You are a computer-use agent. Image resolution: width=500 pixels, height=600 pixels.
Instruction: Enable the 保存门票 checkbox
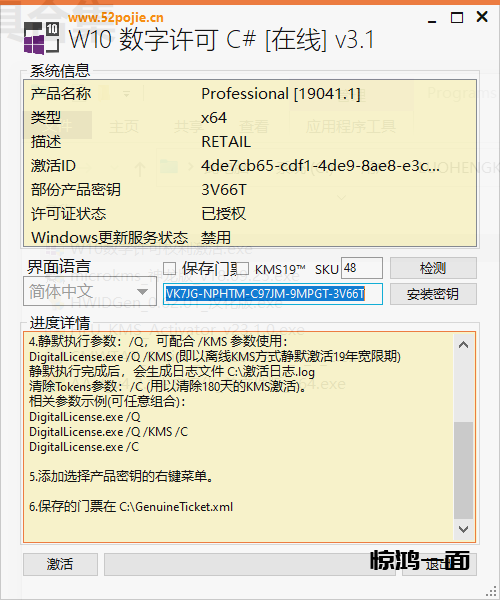click(x=169, y=269)
